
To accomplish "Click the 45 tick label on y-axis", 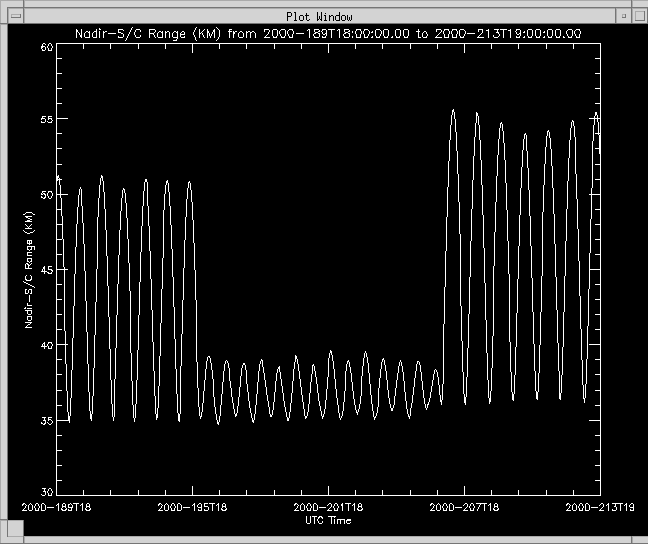I will coord(46,270).
